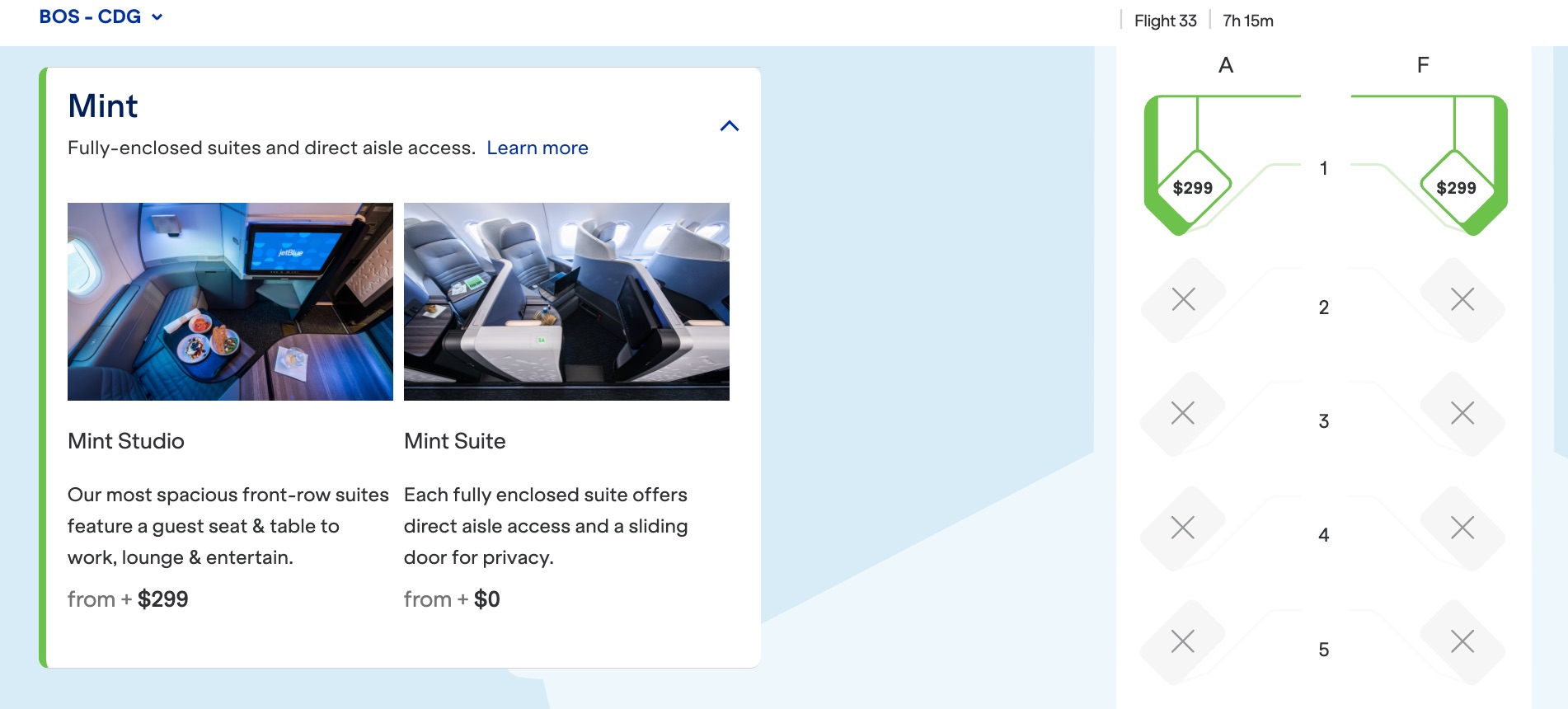Click unavailable seat 4F

coord(1462,528)
